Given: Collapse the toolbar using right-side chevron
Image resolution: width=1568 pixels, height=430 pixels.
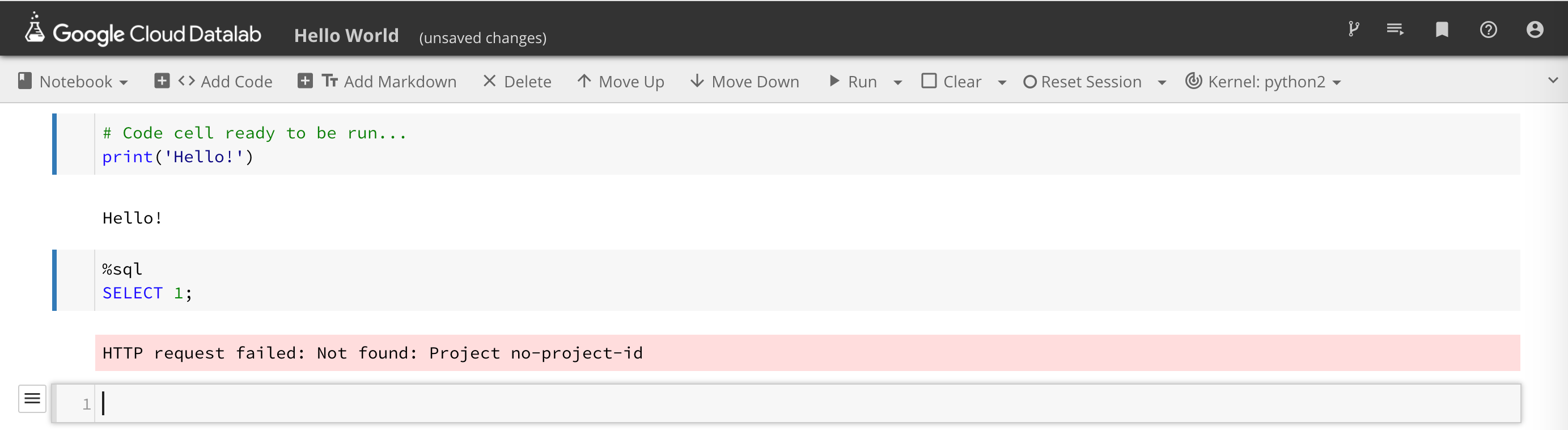Looking at the screenshot, I should tap(1553, 81).
